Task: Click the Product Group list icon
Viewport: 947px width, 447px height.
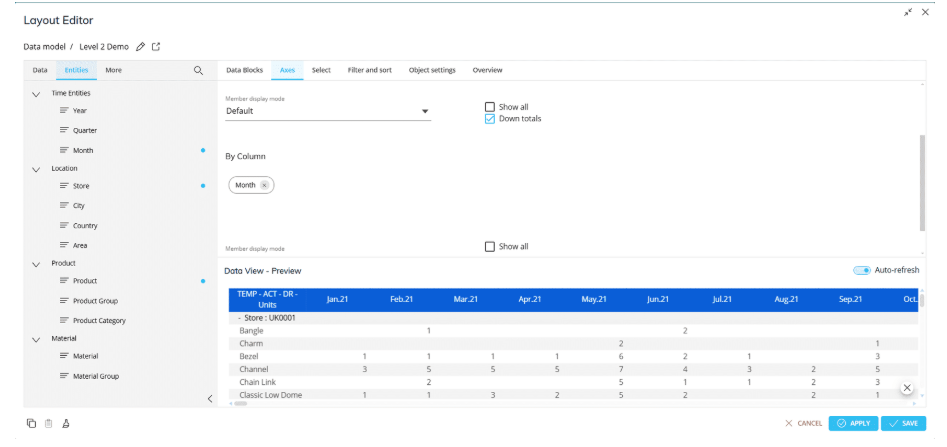Action: click(63, 300)
